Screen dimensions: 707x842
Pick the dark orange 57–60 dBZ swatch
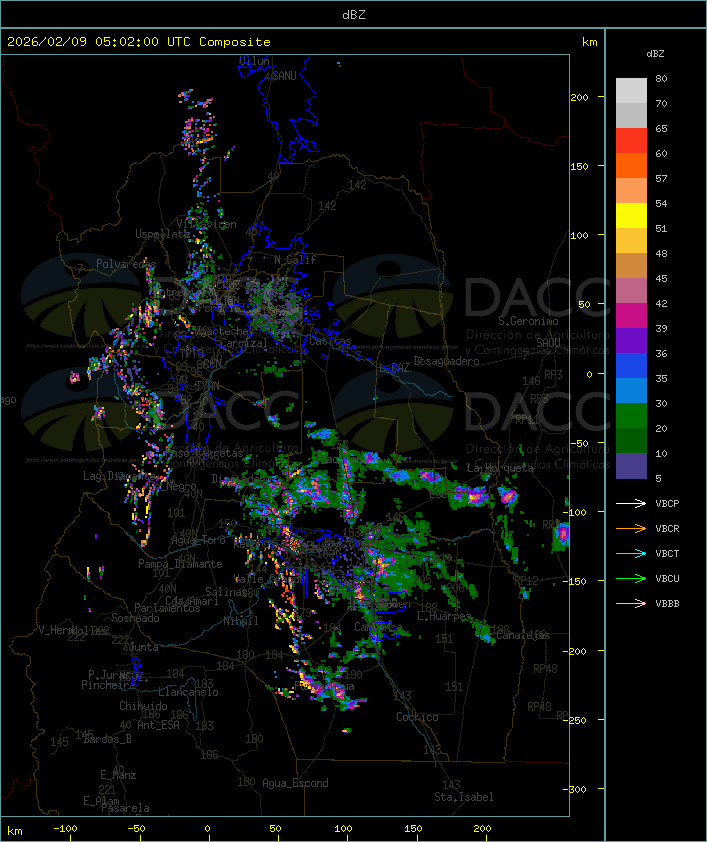coord(631,165)
